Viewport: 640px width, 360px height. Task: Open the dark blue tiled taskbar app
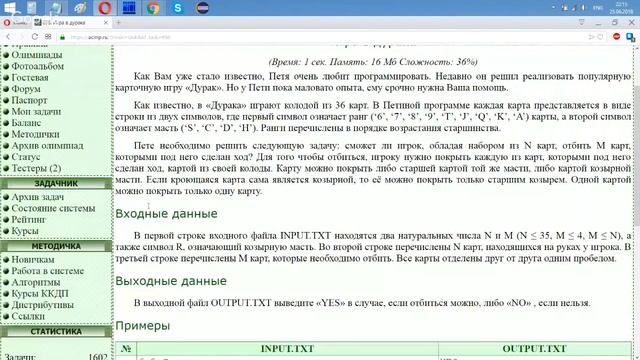click(129, 8)
